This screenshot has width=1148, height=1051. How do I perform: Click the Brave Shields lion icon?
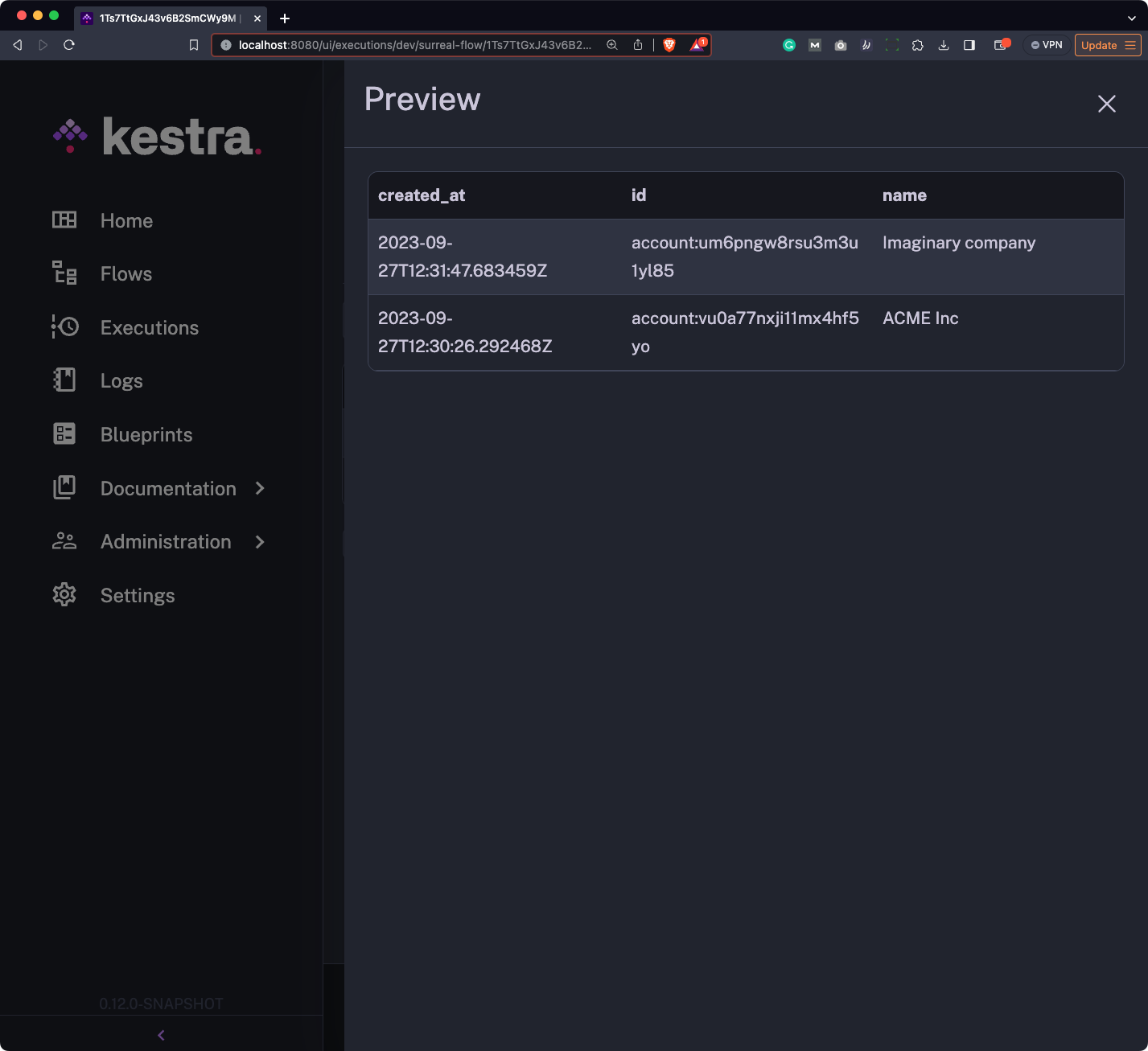pos(669,45)
